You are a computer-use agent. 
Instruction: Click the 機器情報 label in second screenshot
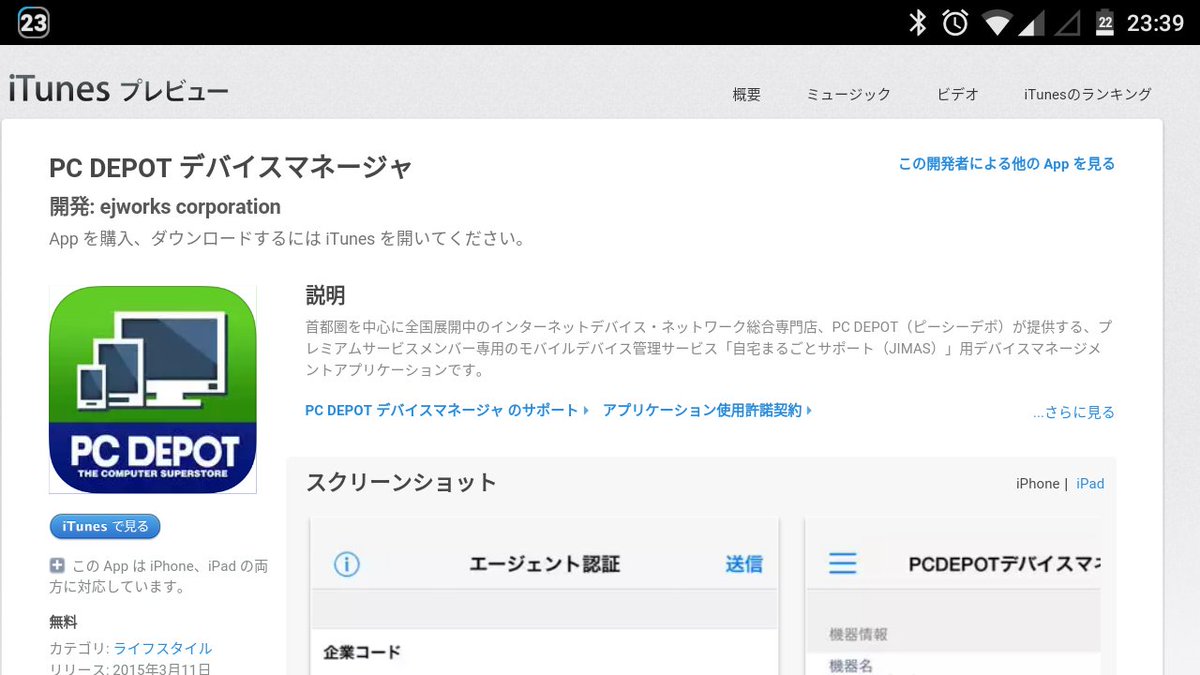click(x=858, y=634)
